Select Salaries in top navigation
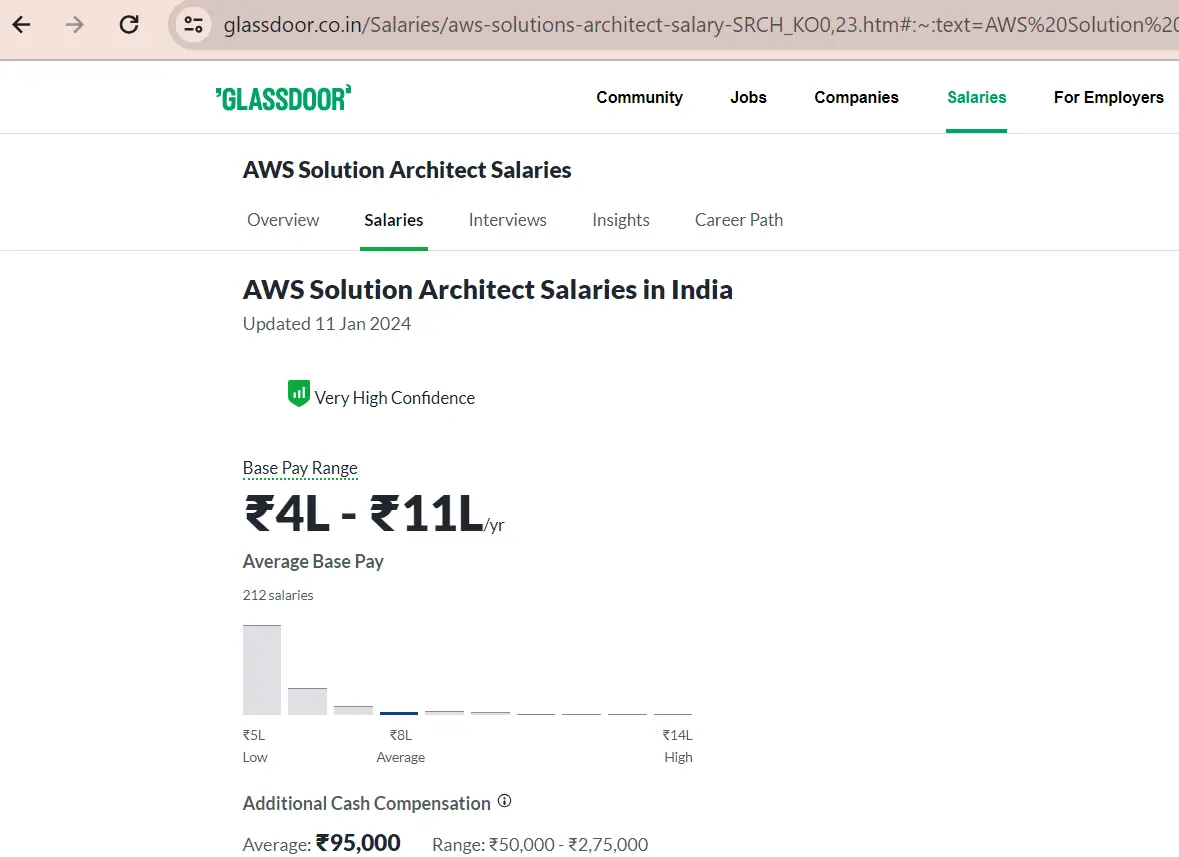 point(976,98)
